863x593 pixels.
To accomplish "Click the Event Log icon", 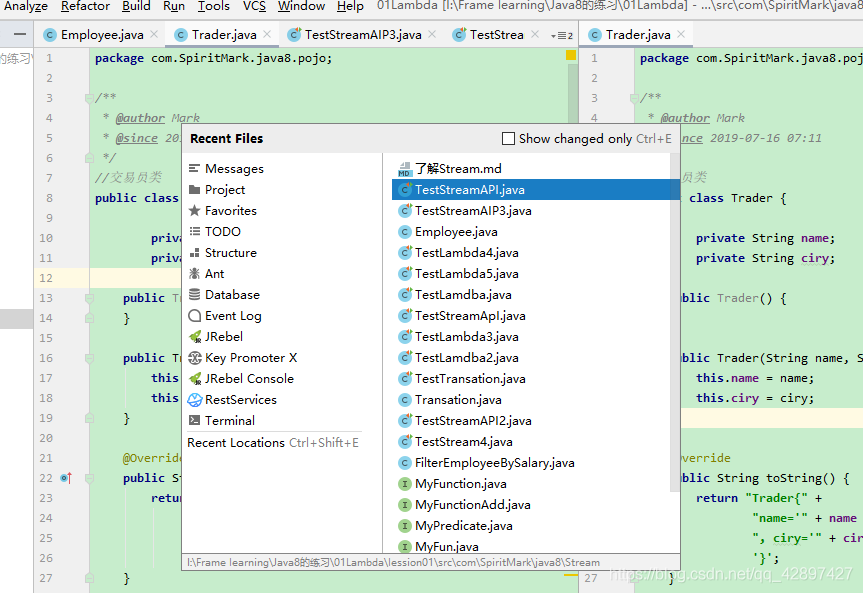I will coord(194,315).
